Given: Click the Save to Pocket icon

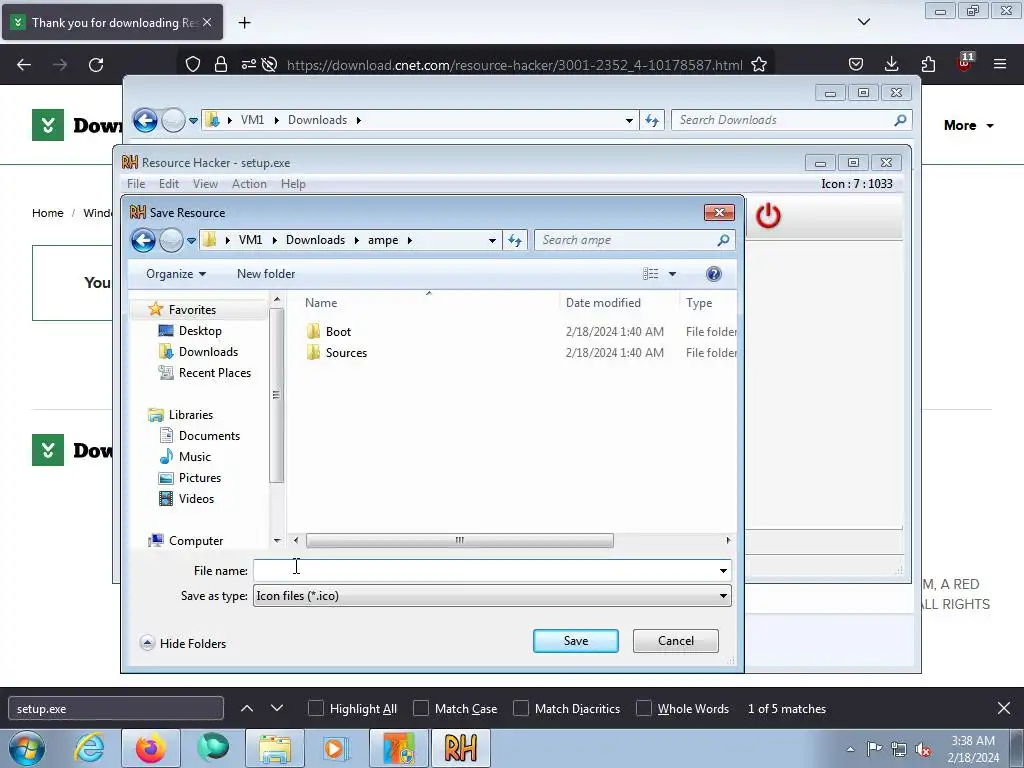Looking at the screenshot, I should 856,64.
